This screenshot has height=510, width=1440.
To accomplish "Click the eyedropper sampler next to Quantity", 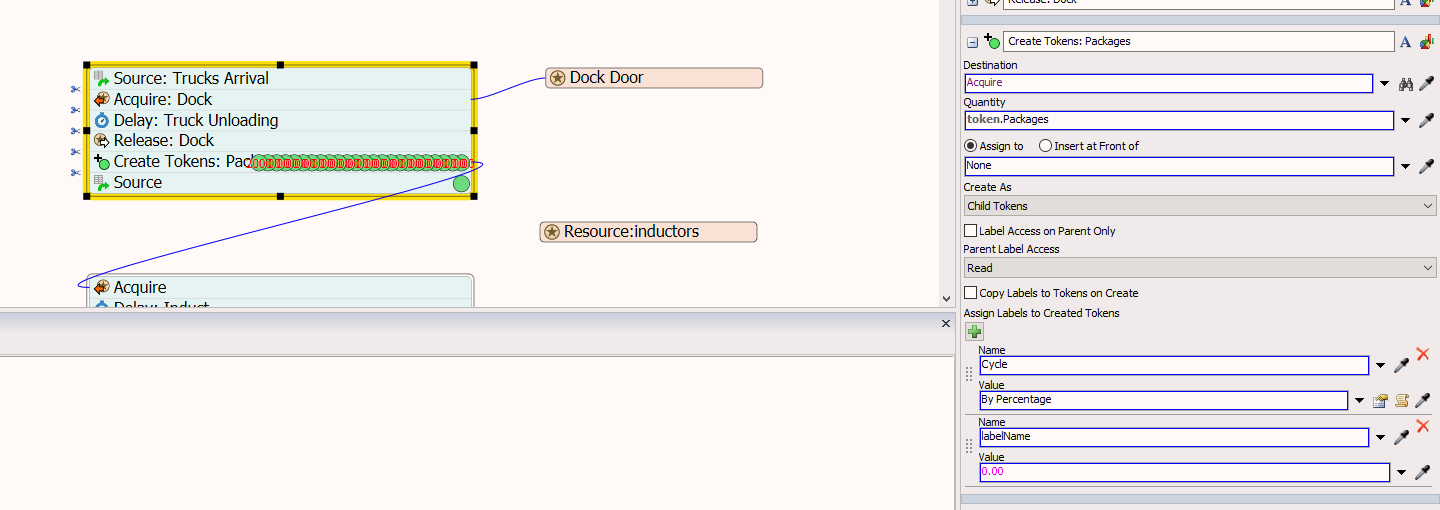I will click(1427, 121).
